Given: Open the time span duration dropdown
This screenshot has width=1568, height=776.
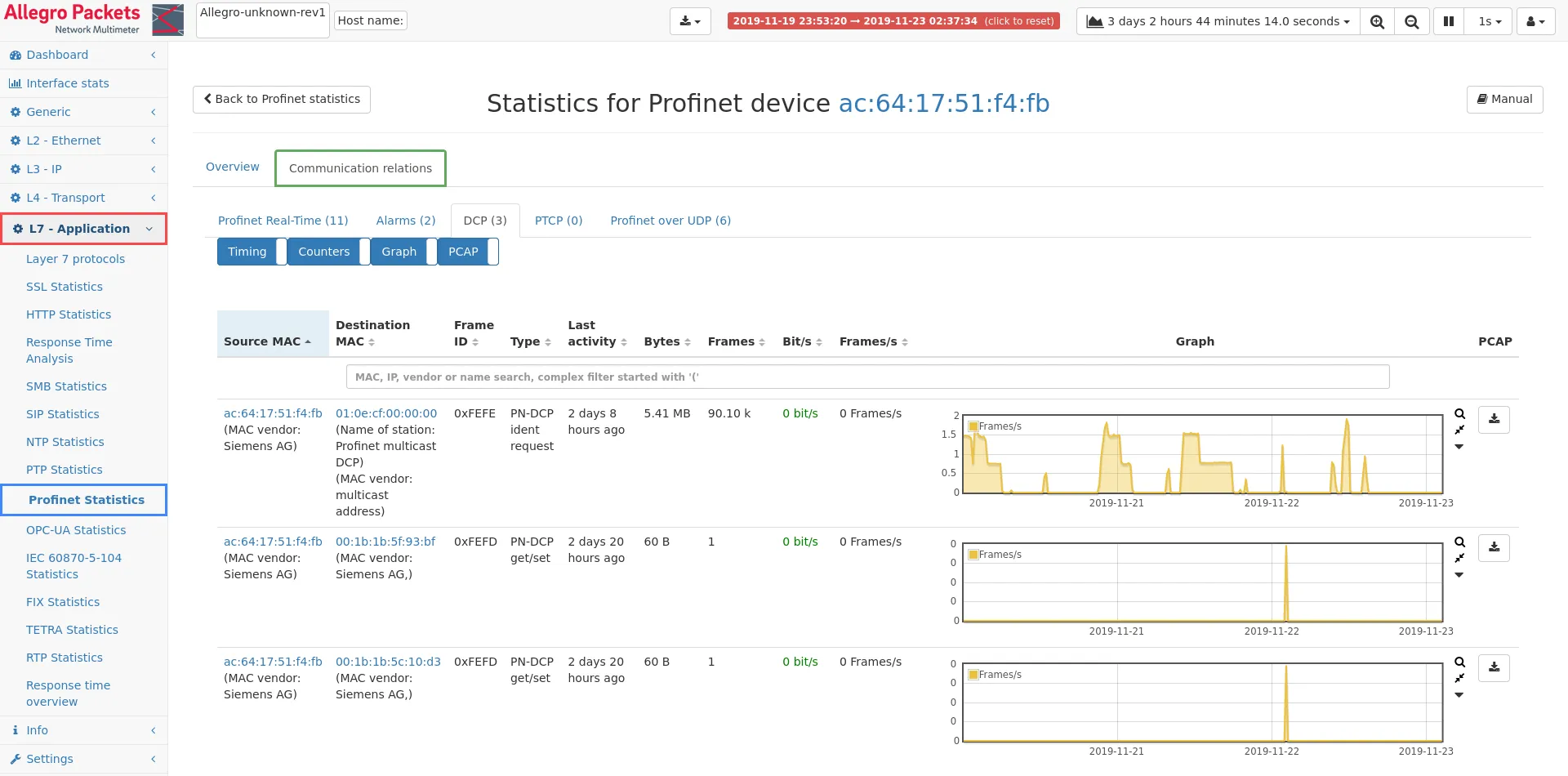Looking at the screenshot, I should coord(1218,21).
